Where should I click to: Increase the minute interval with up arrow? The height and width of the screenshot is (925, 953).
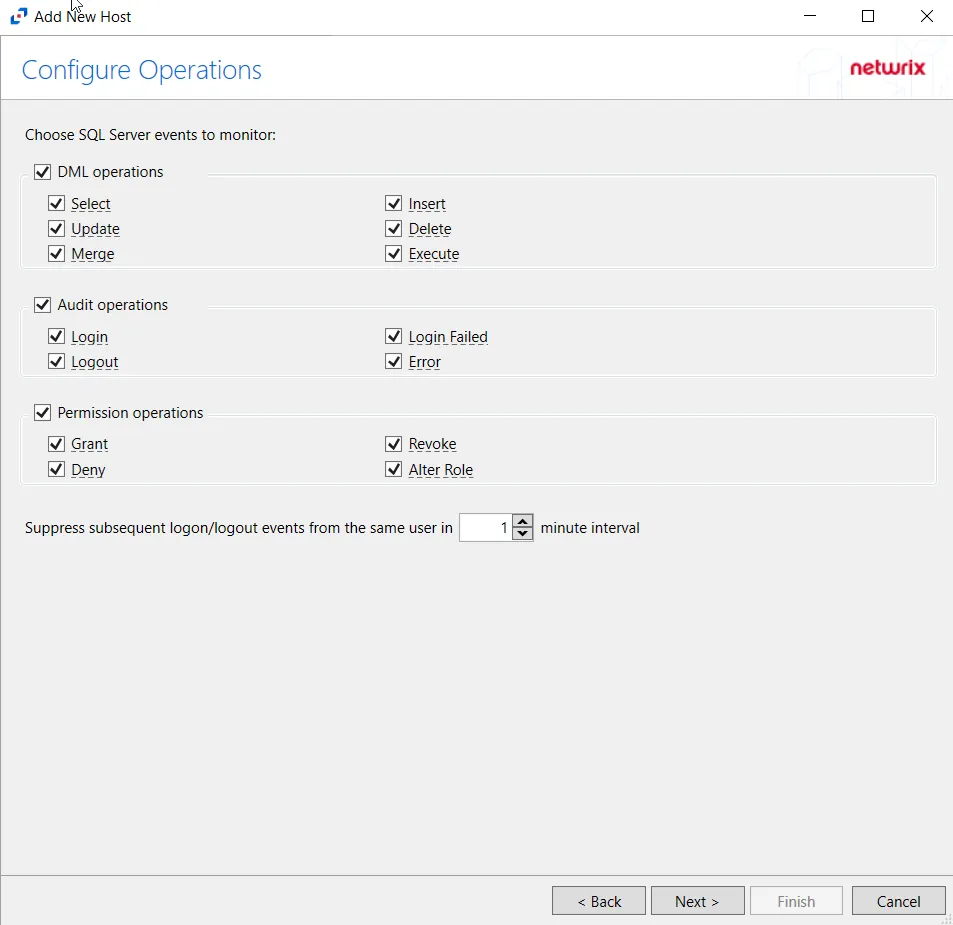point(523,521)
